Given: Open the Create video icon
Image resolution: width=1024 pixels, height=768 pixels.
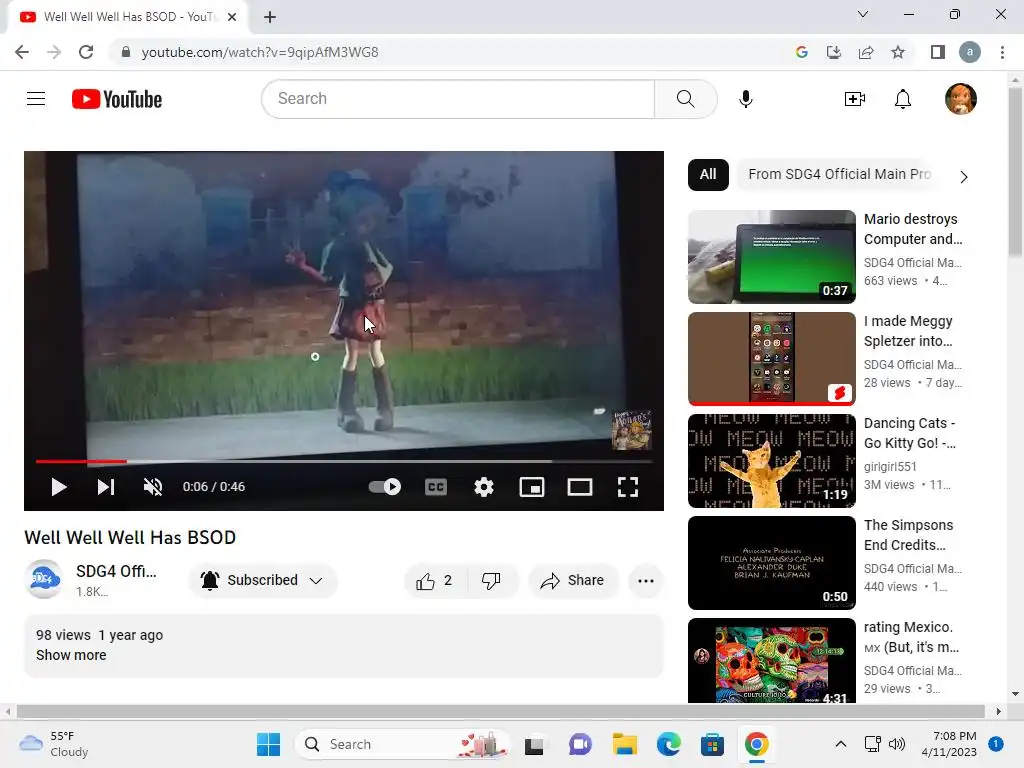Looking at the screenshot, I should point(854,99).
